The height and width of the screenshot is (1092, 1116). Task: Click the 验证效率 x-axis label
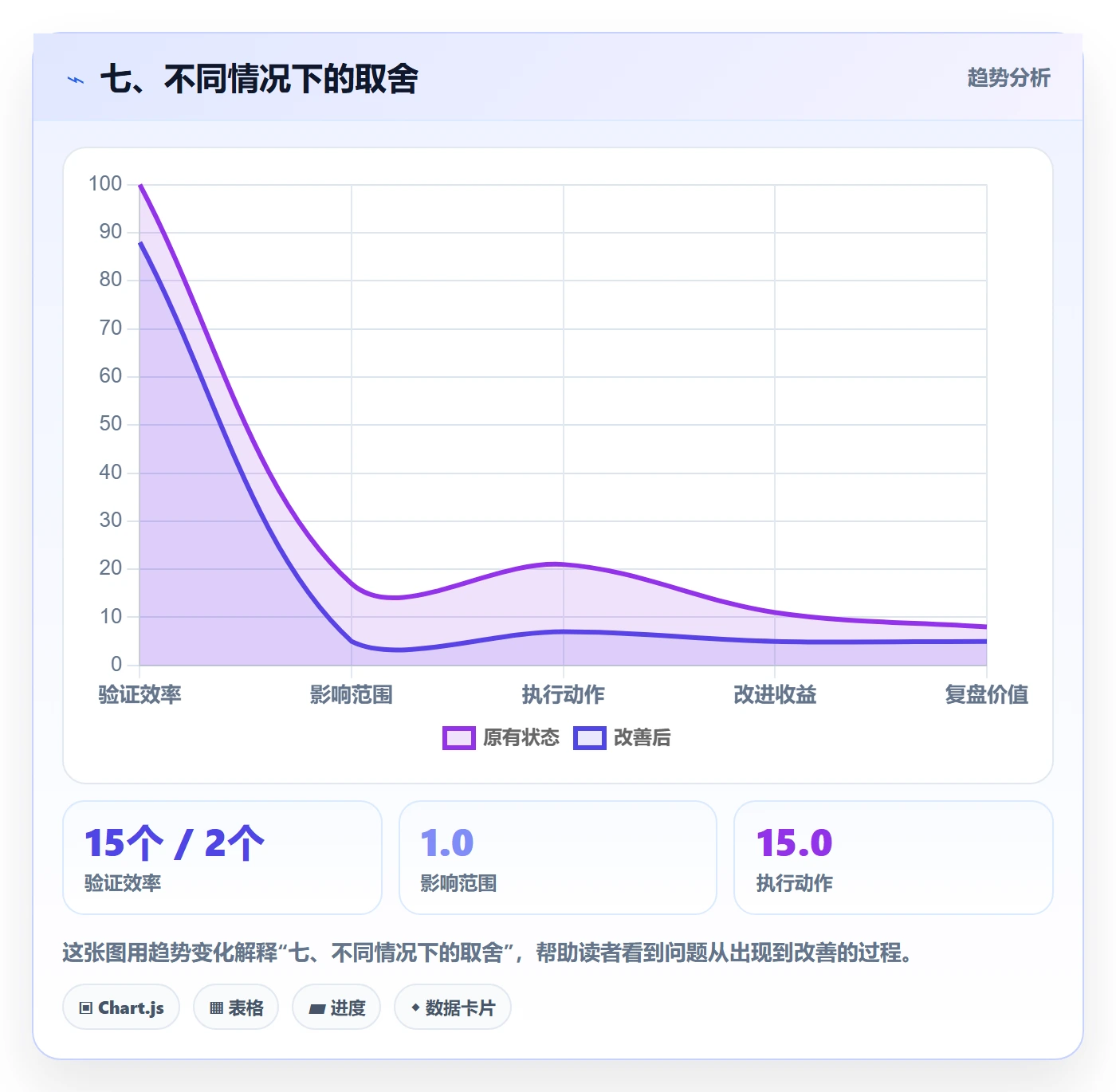139,694
